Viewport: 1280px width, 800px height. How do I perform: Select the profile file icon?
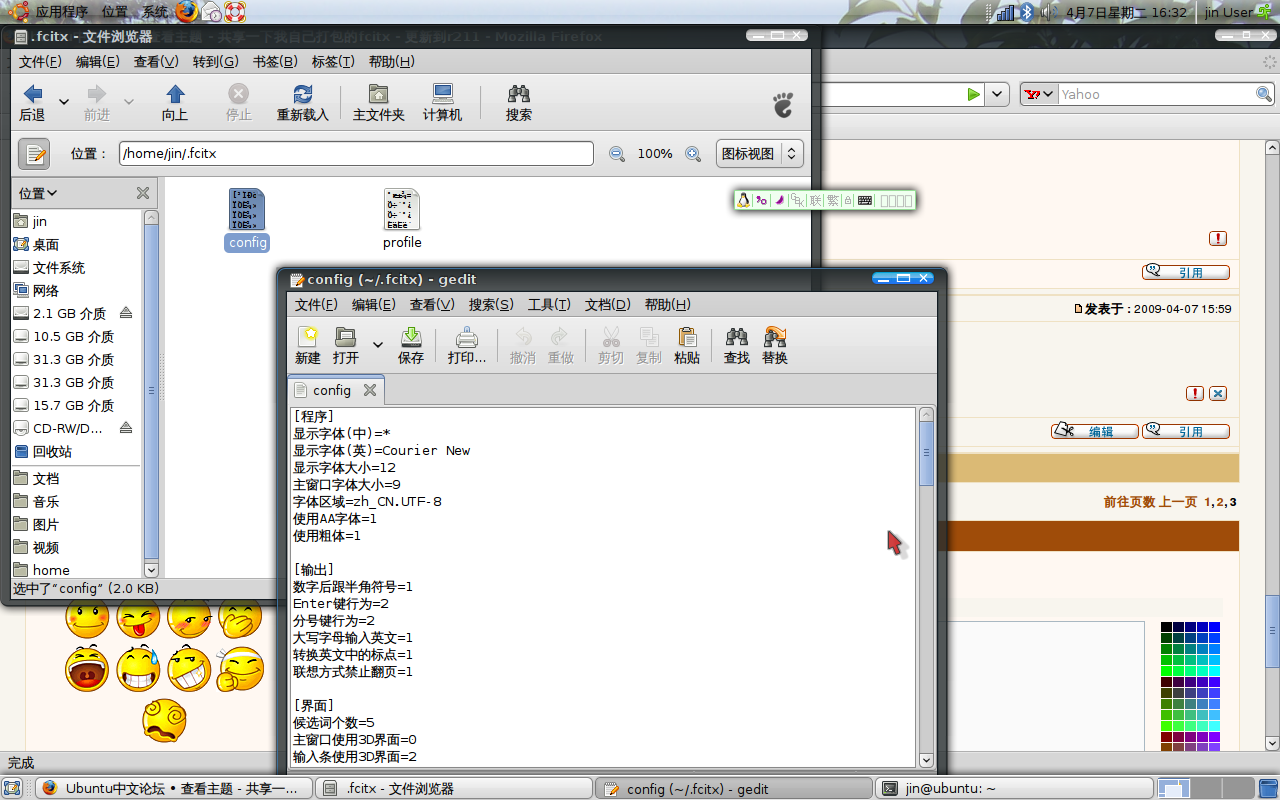pyautogui.click(x=402, y=209)
